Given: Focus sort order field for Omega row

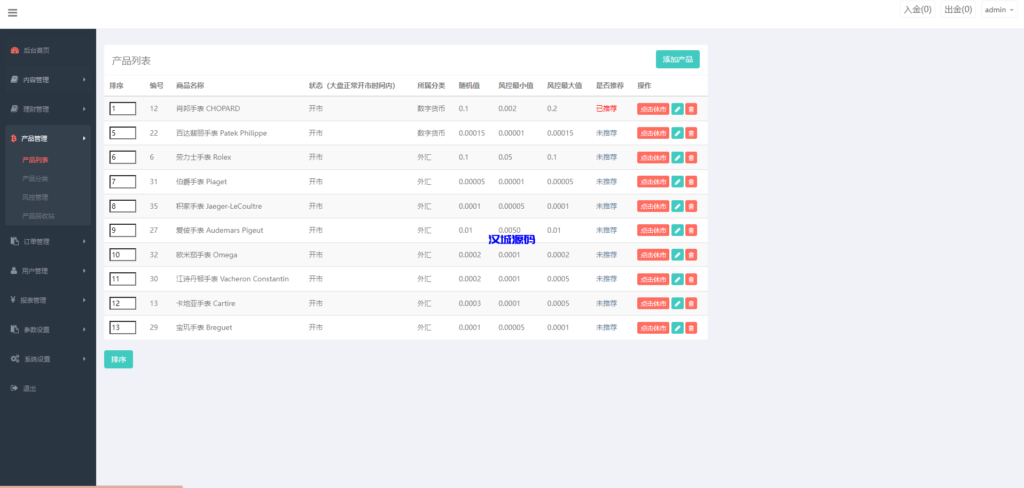Looking at the screenshot, I should coord(123,255).
